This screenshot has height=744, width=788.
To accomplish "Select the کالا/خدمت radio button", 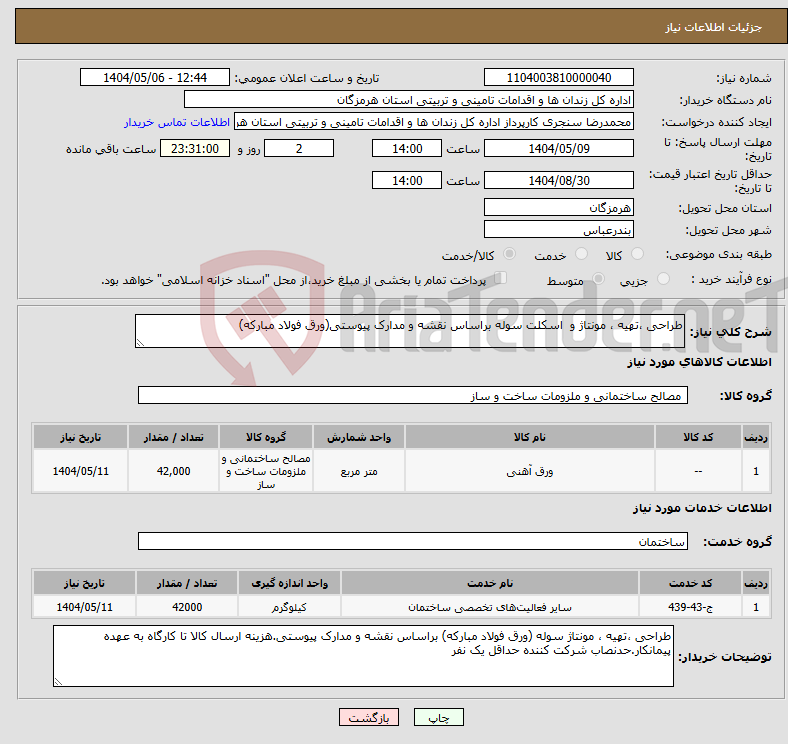I will 510,254.
